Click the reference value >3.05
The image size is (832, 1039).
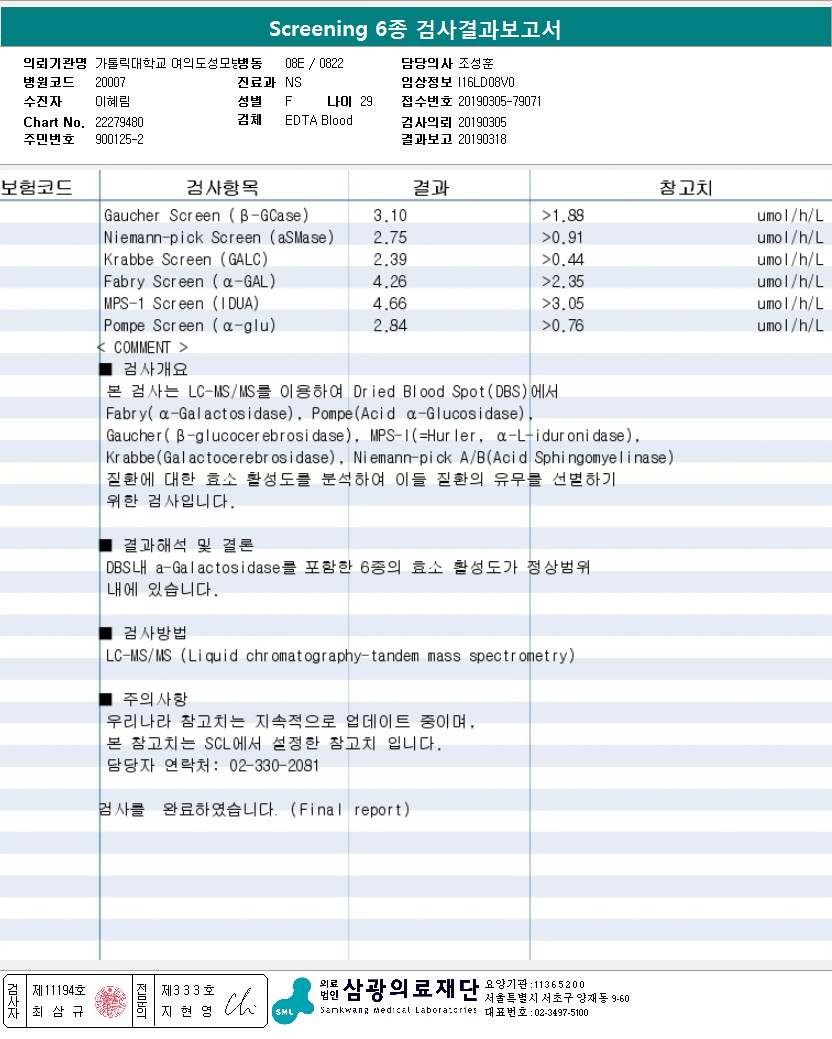(x=562, y=303)
